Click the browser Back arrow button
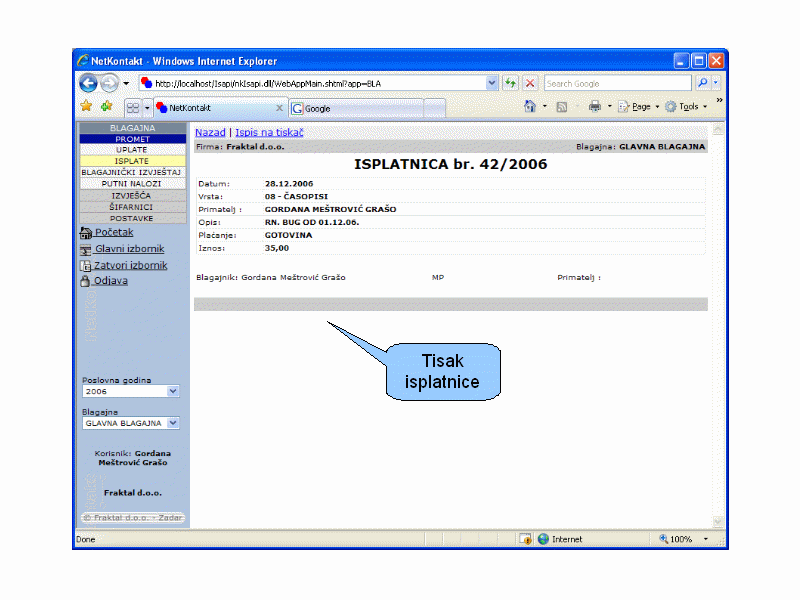The image size is (800, 600). tap(88, 83)
